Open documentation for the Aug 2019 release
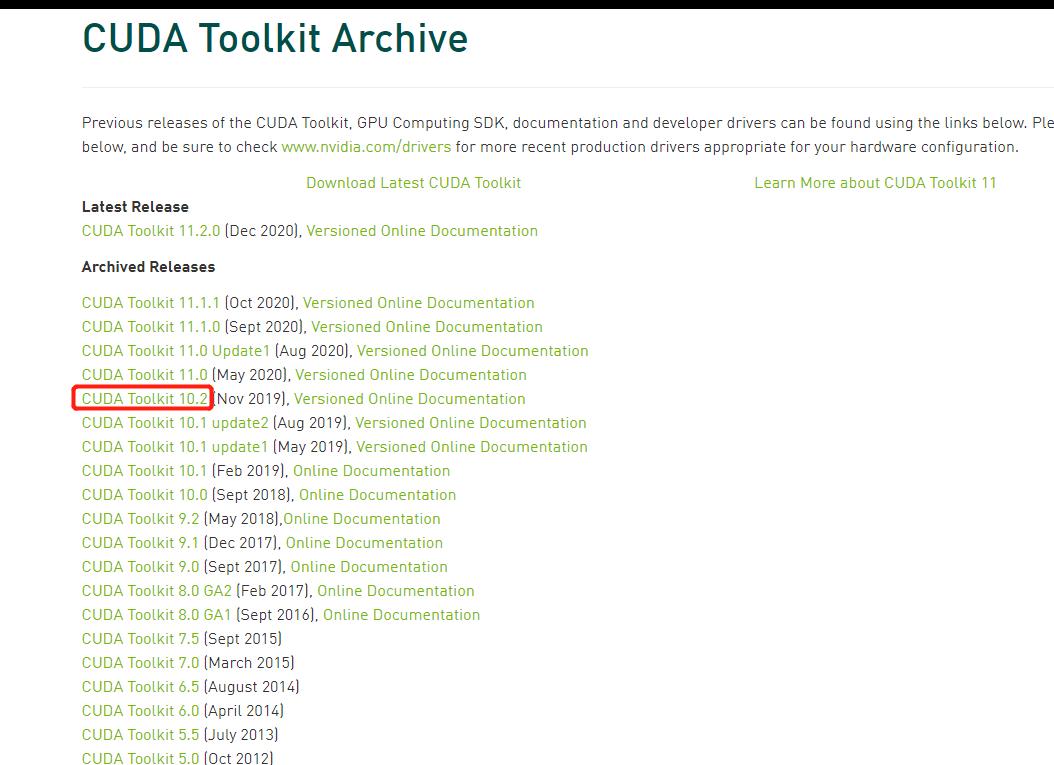Viewport: 1054px width, 765px height. (471, 424)
